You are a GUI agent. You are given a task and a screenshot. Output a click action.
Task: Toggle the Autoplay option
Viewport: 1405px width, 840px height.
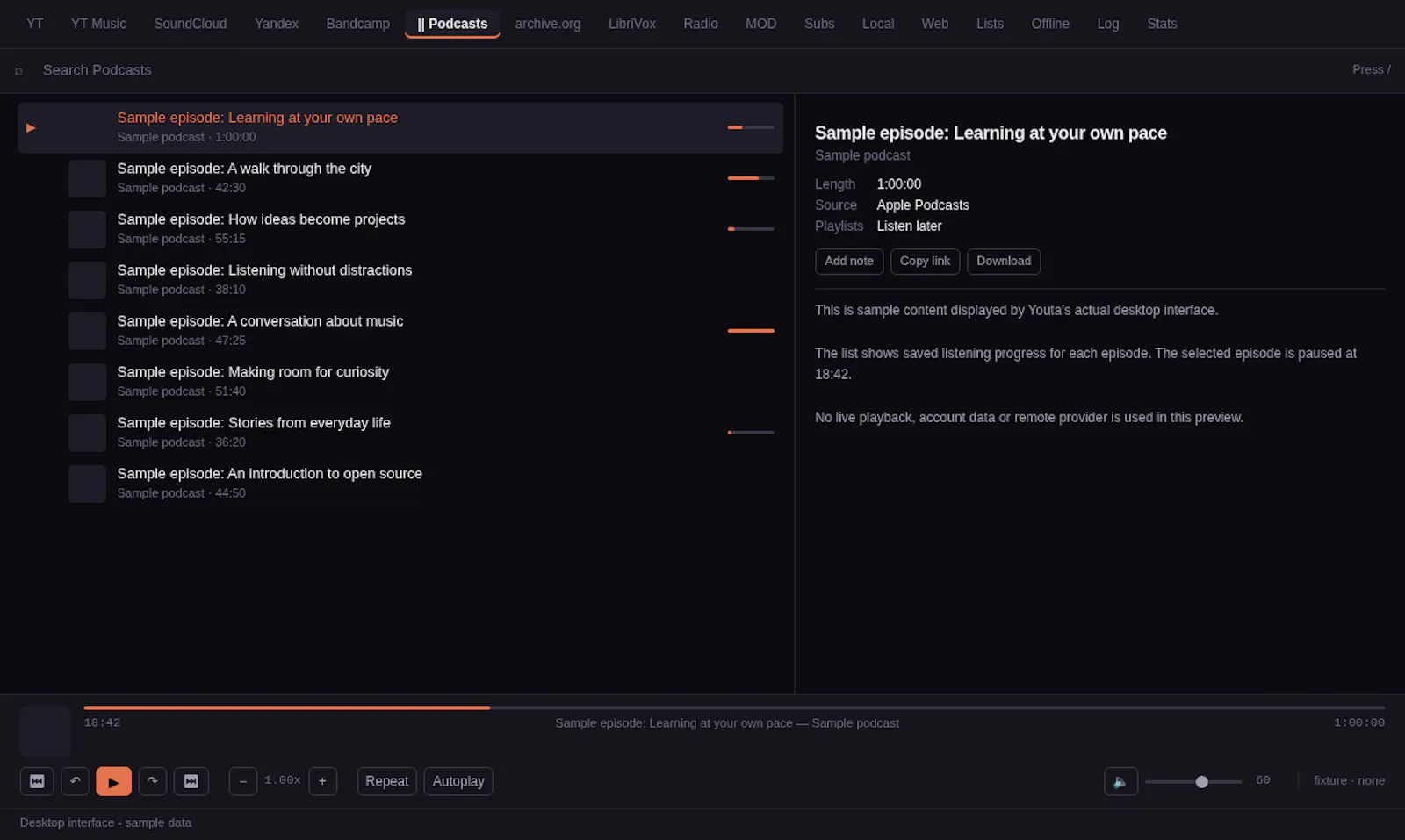click(x=458, y=781)
